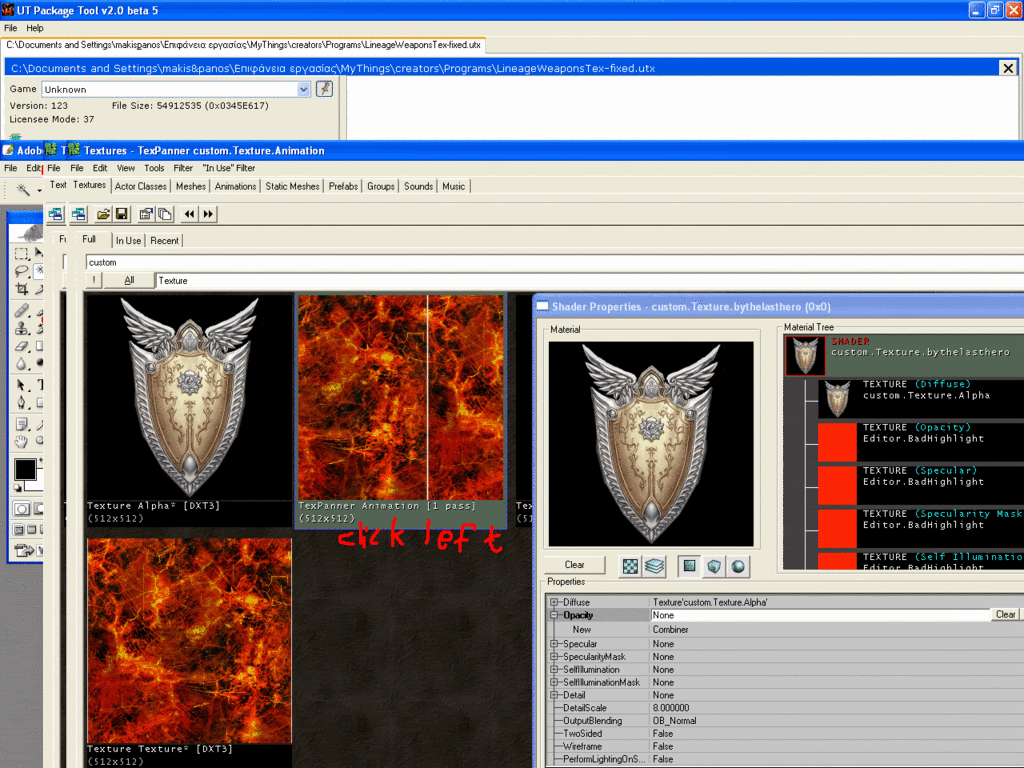Click the black foreground color swatch
The image size is (1024, 768).
24,469
